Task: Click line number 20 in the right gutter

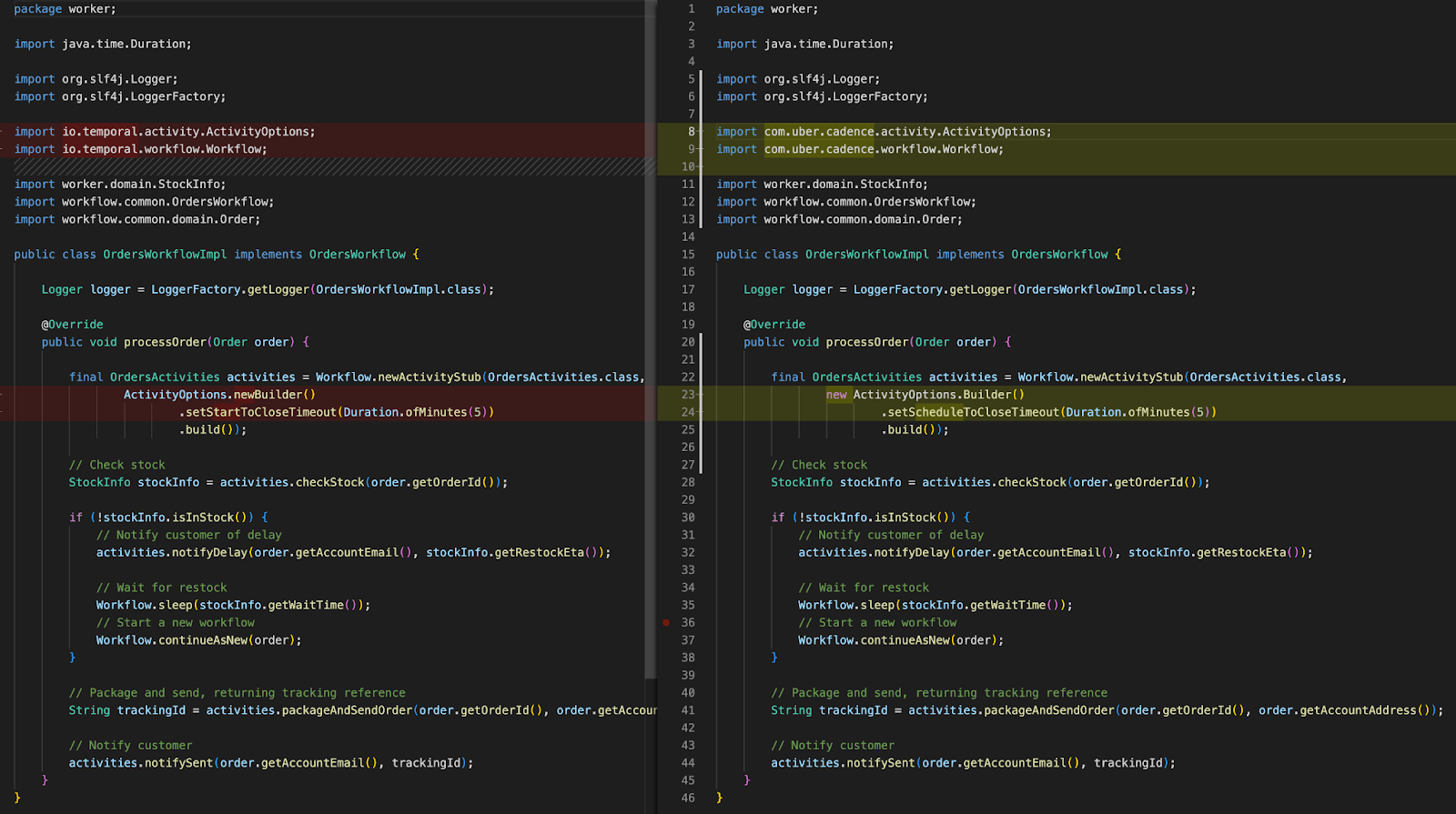Action: 688,342
